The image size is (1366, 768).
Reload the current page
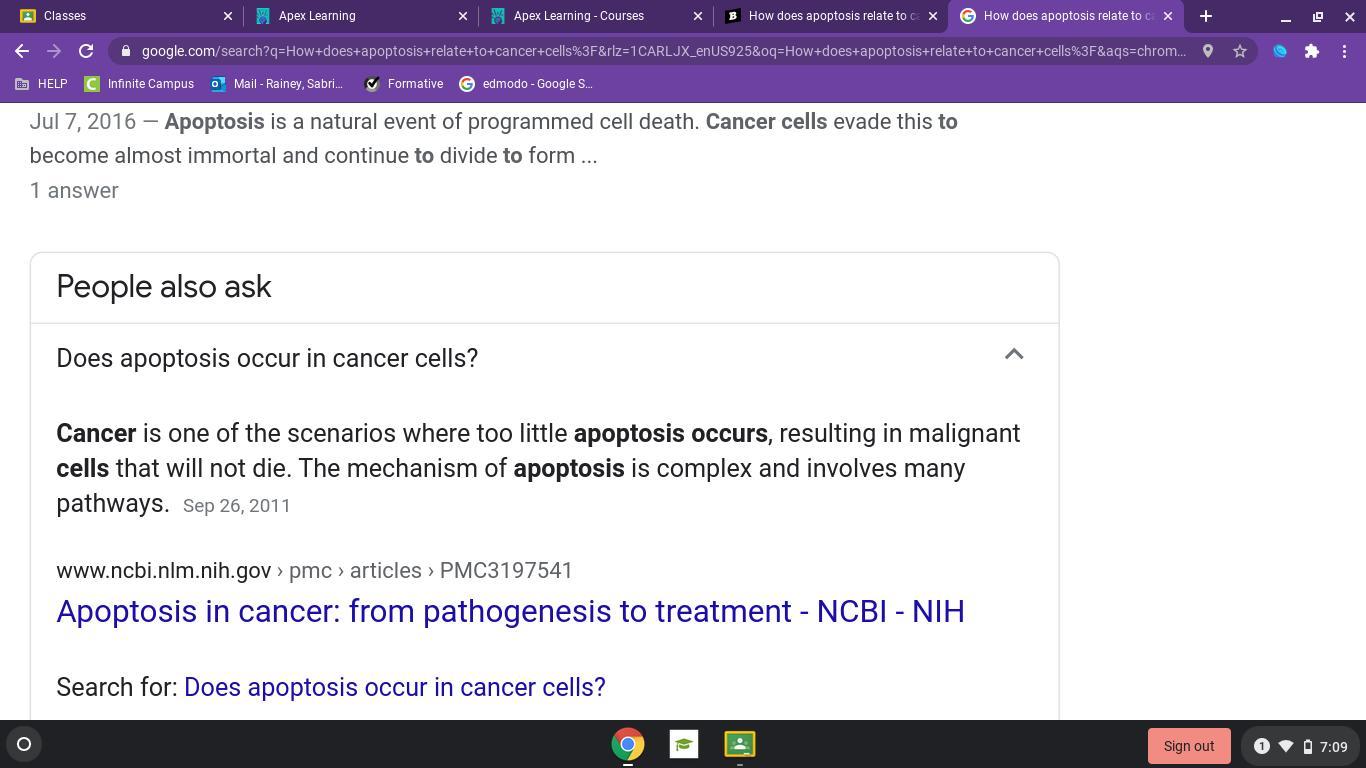[86, 51]
